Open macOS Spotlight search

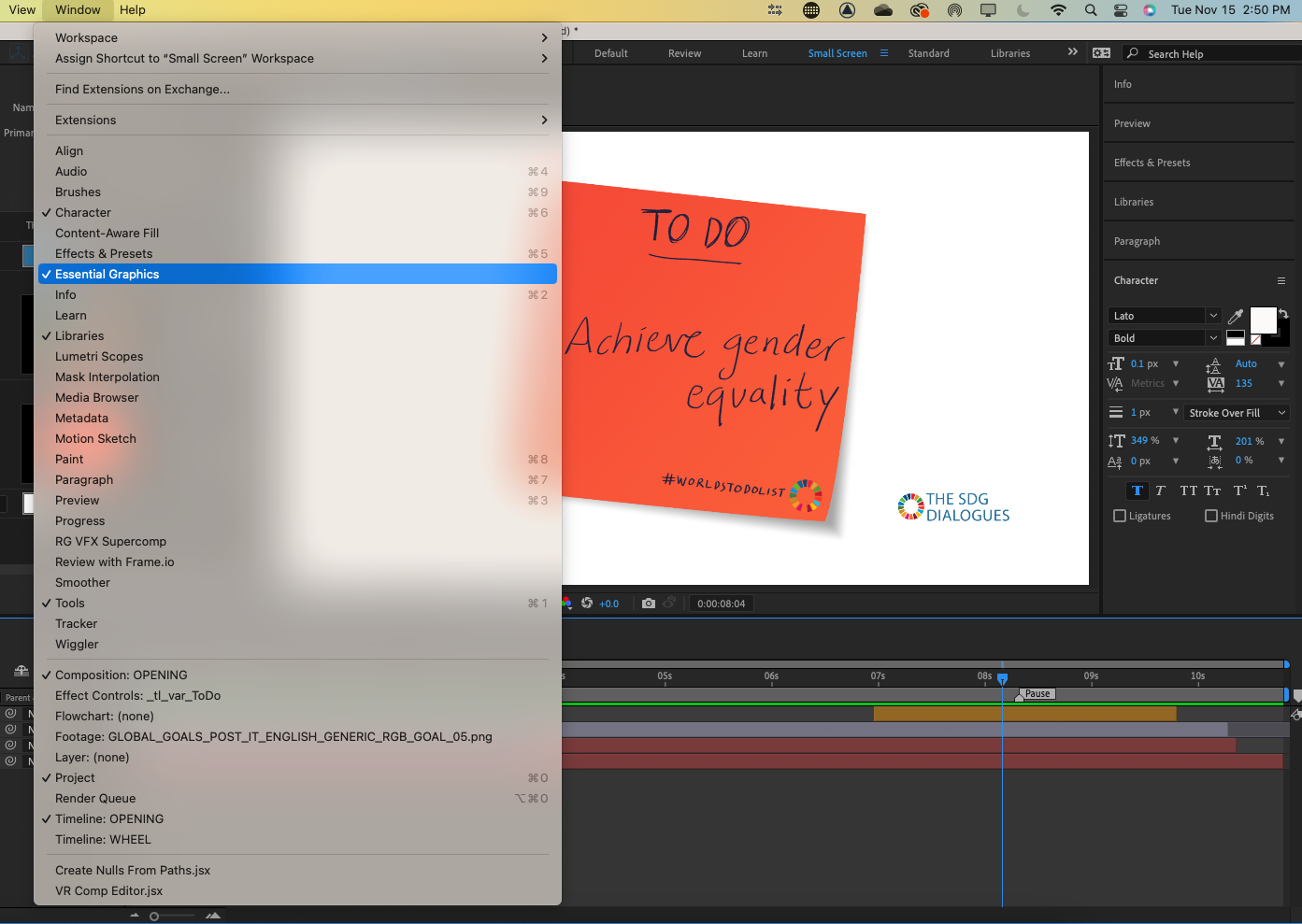[1091, 10]
